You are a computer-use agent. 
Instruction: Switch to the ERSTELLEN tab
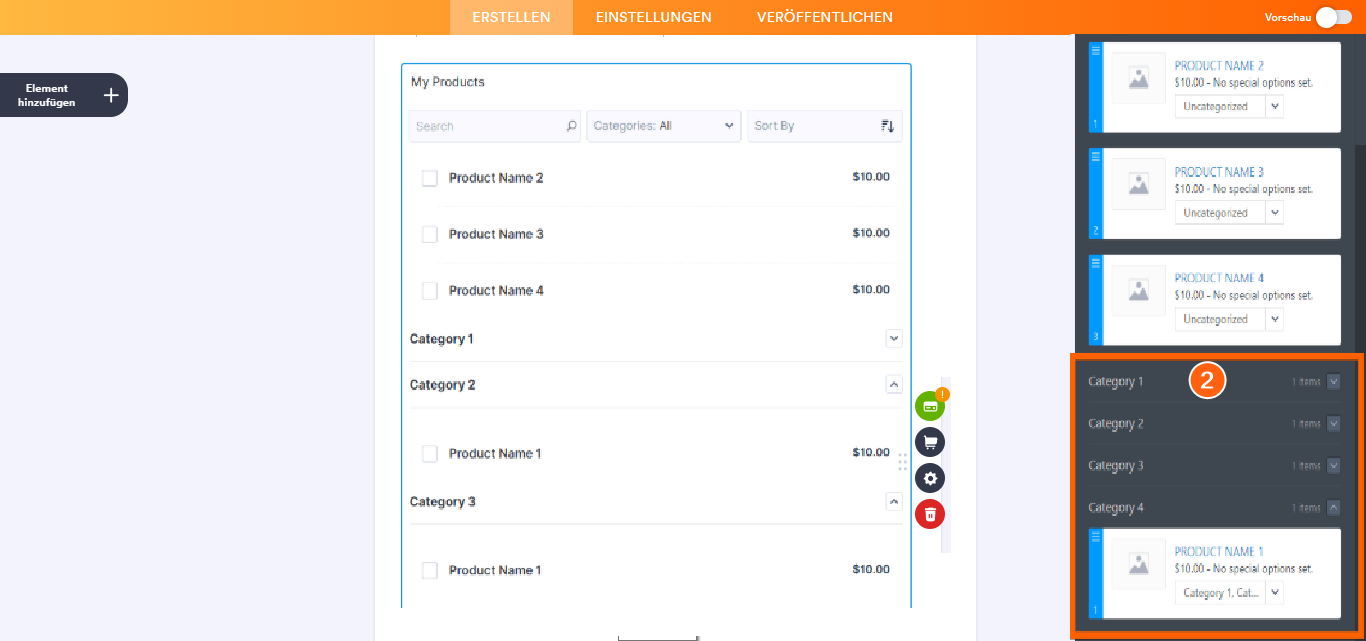pos(511,17)
